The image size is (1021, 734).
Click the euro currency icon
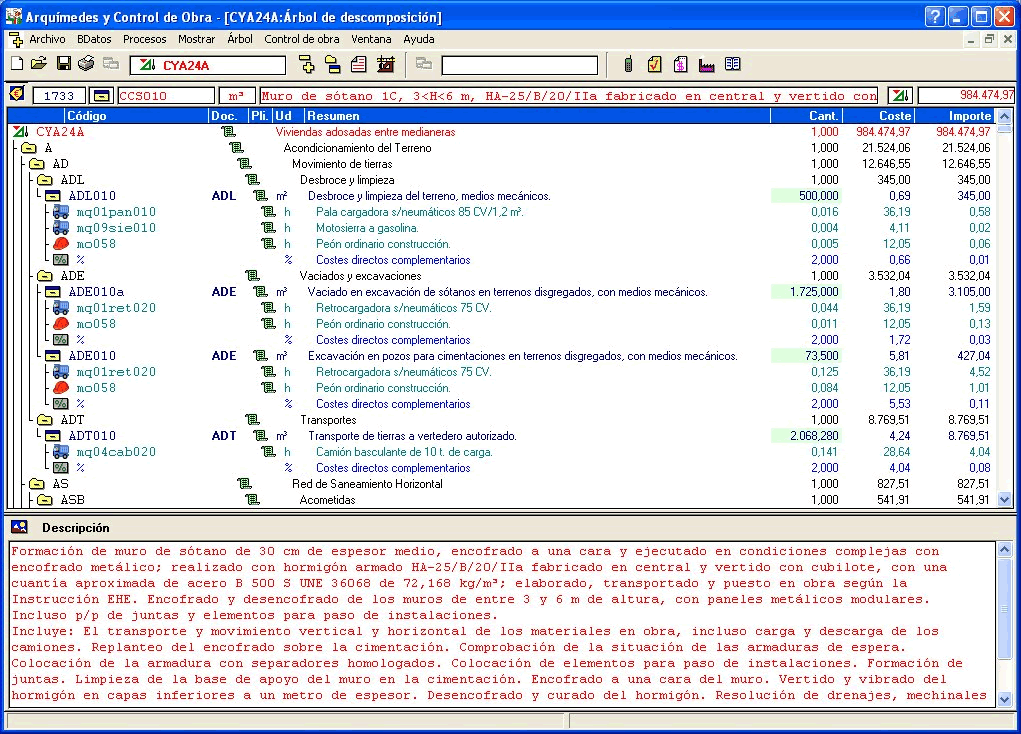[16, 94]
